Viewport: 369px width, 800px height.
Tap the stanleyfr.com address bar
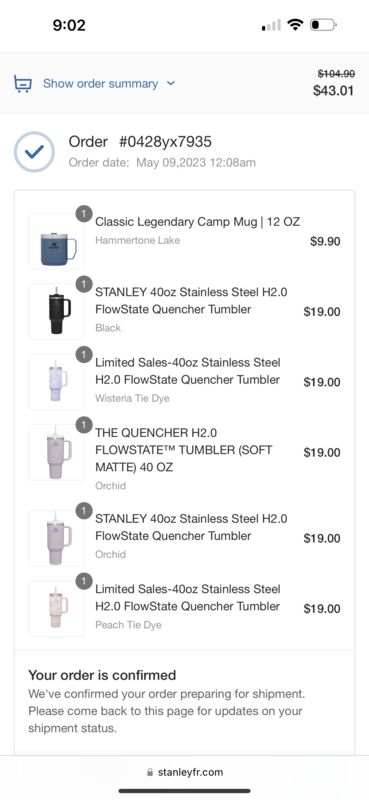185,772
